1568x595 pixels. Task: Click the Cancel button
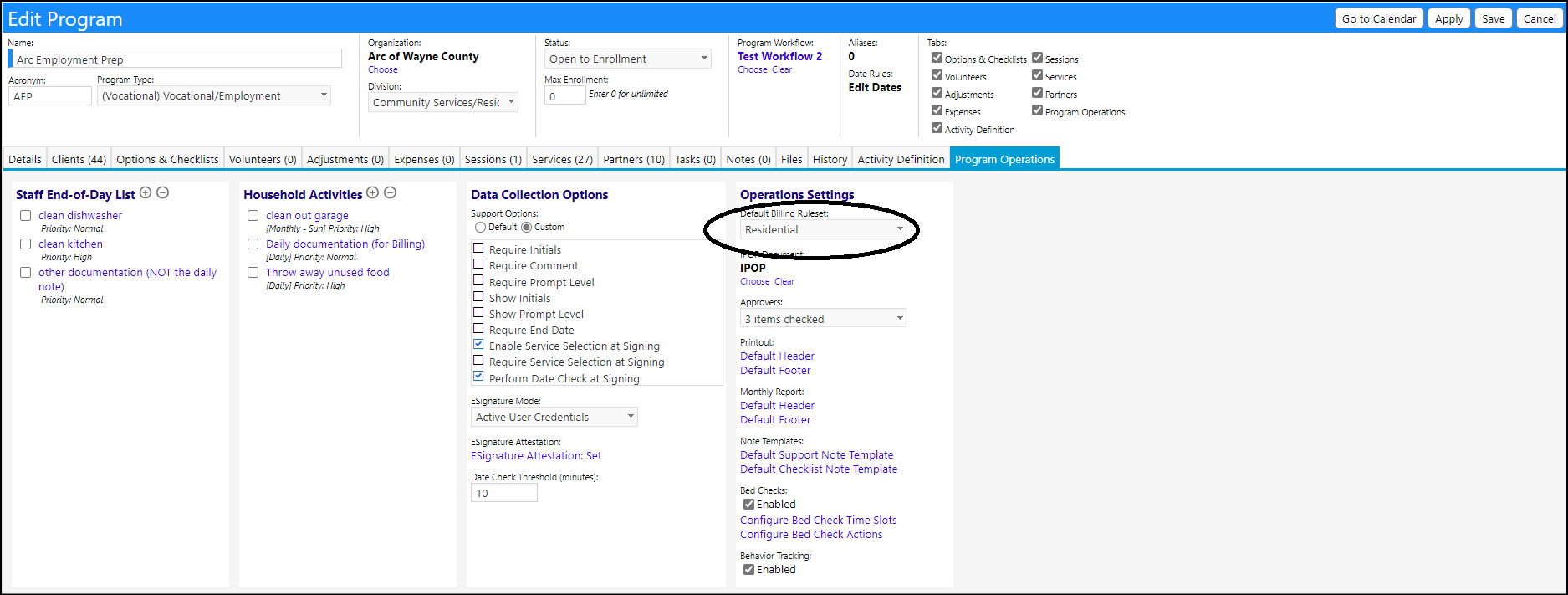click(1540, 18)
